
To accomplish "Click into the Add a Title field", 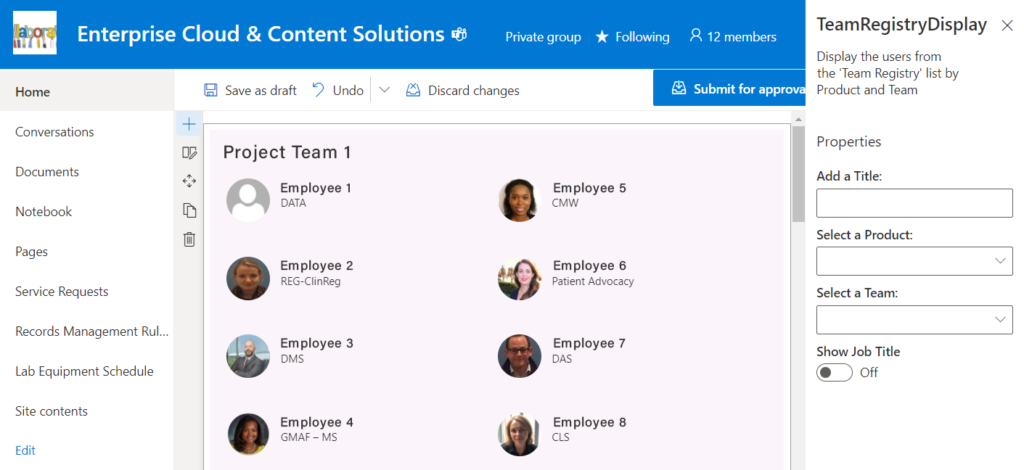I will (x=914, y=203).
